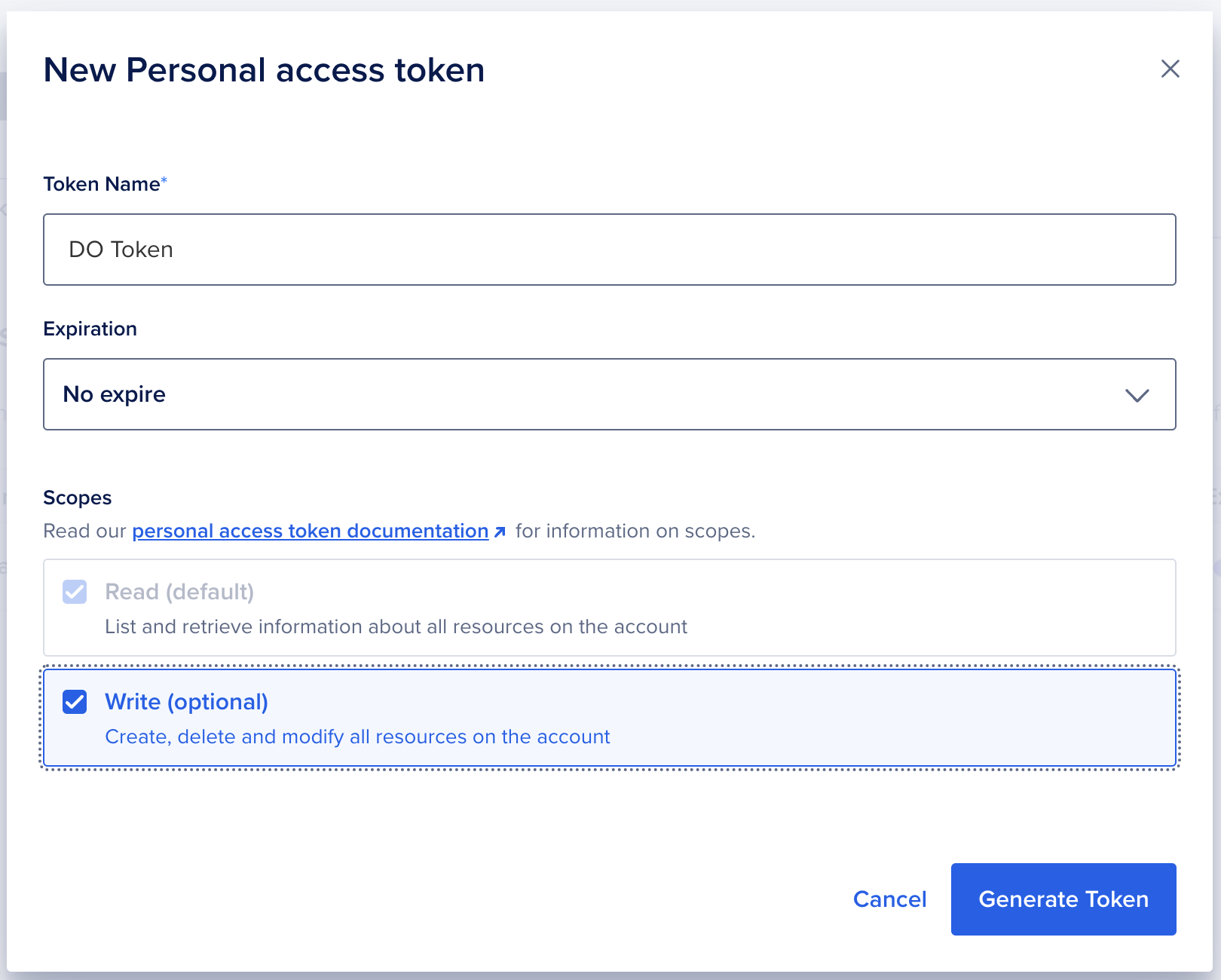Uncheck the Write (optional) checkbox
The image size is (1221, 980).
pyautogui.click(x=75, y=702)
